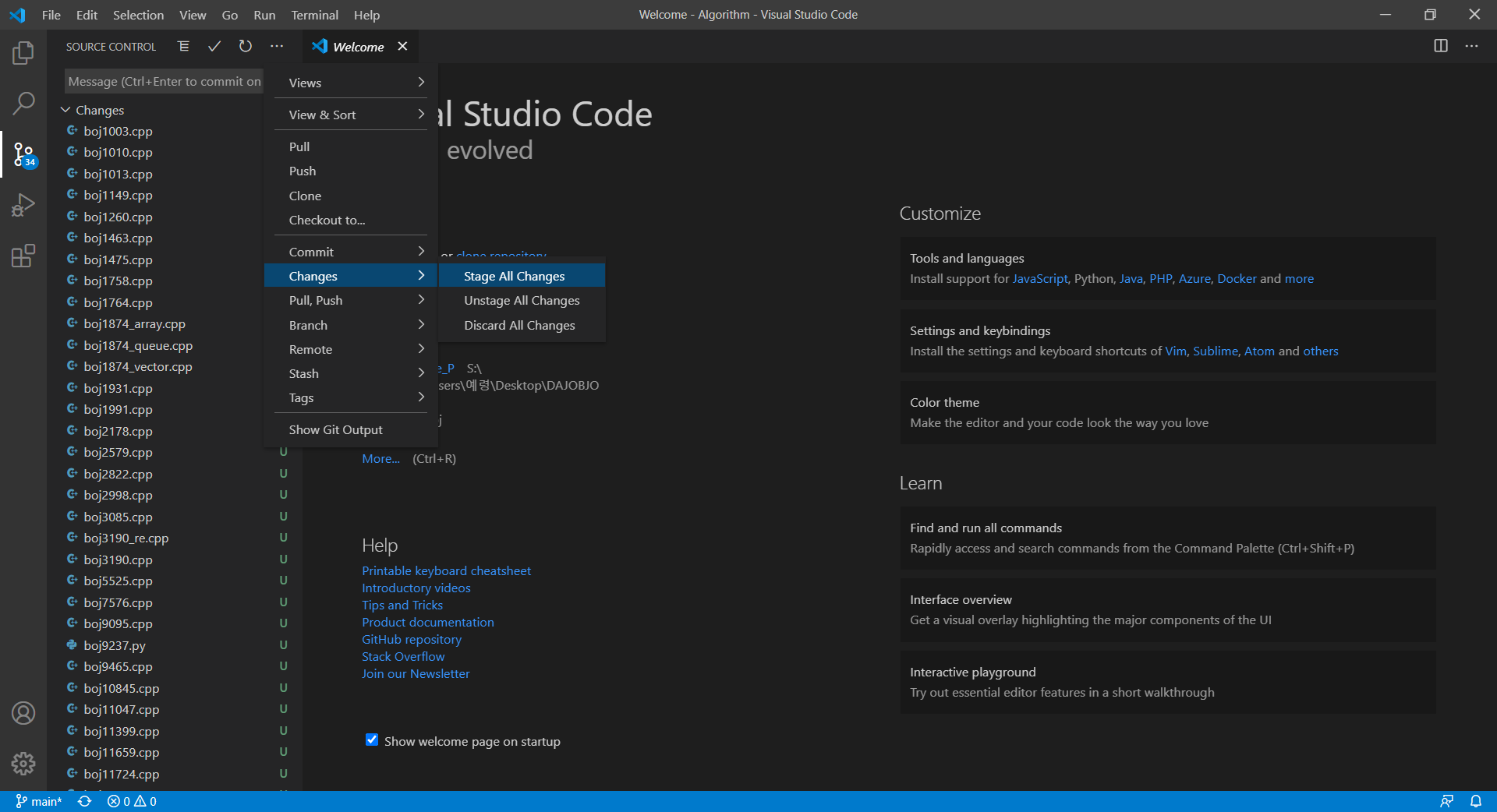Click main* branch indicator in status bar

point(39,801)
